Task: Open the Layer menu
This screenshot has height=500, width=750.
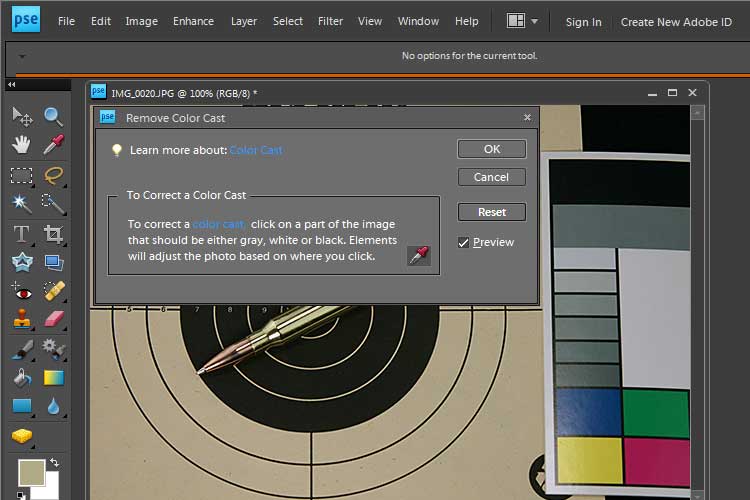Action: [x=244, y=22]
